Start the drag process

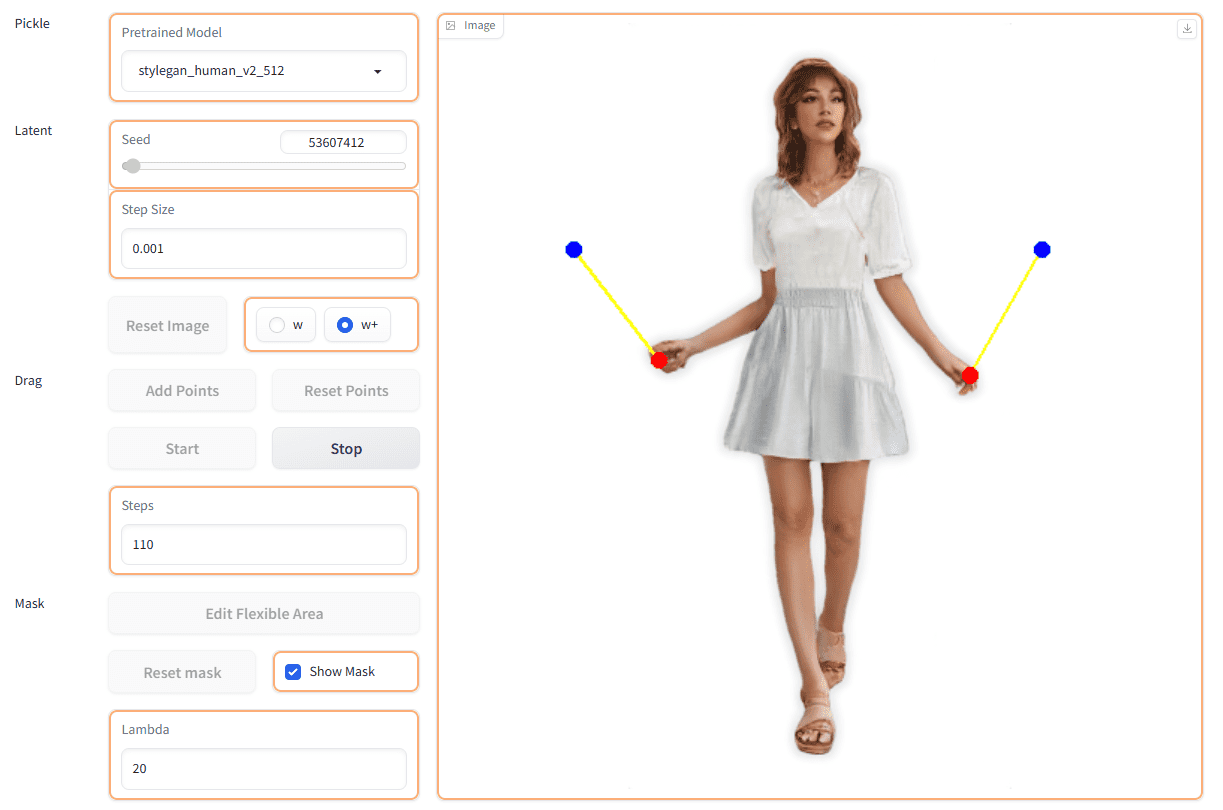182,449
